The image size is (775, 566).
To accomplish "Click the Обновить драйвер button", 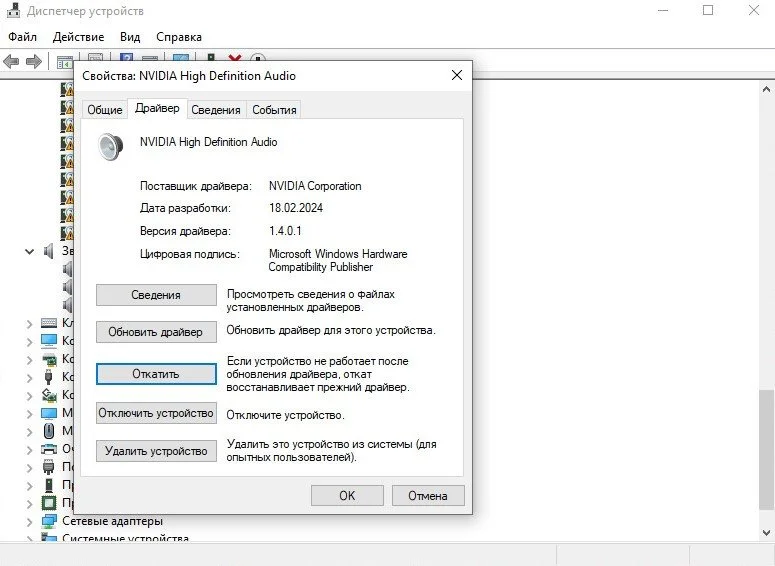I will [x=156, y=332].
